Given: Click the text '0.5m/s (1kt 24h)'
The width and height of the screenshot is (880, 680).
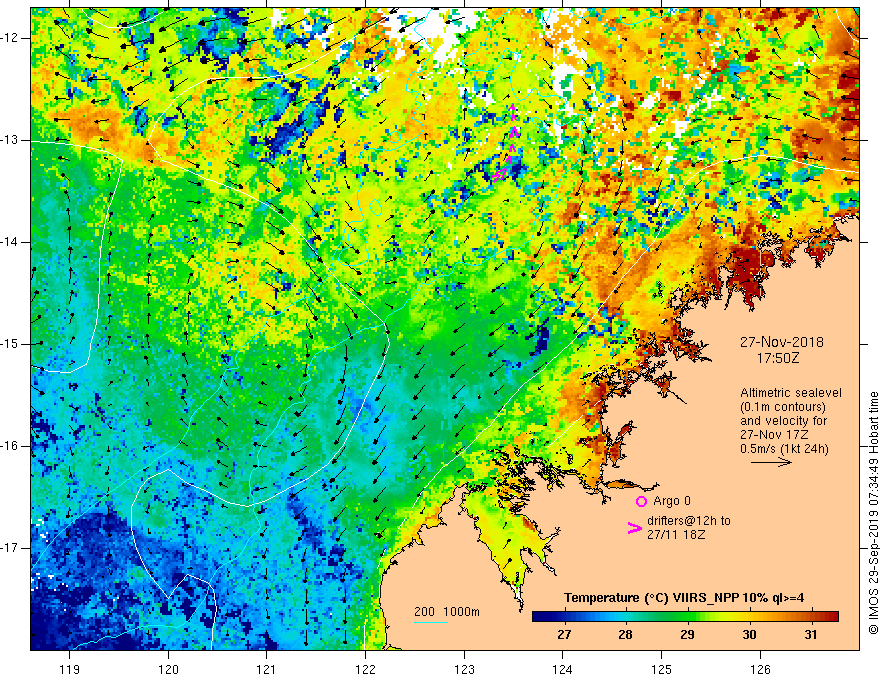Looking at the screenshot, I should click(x=784, y=449).
